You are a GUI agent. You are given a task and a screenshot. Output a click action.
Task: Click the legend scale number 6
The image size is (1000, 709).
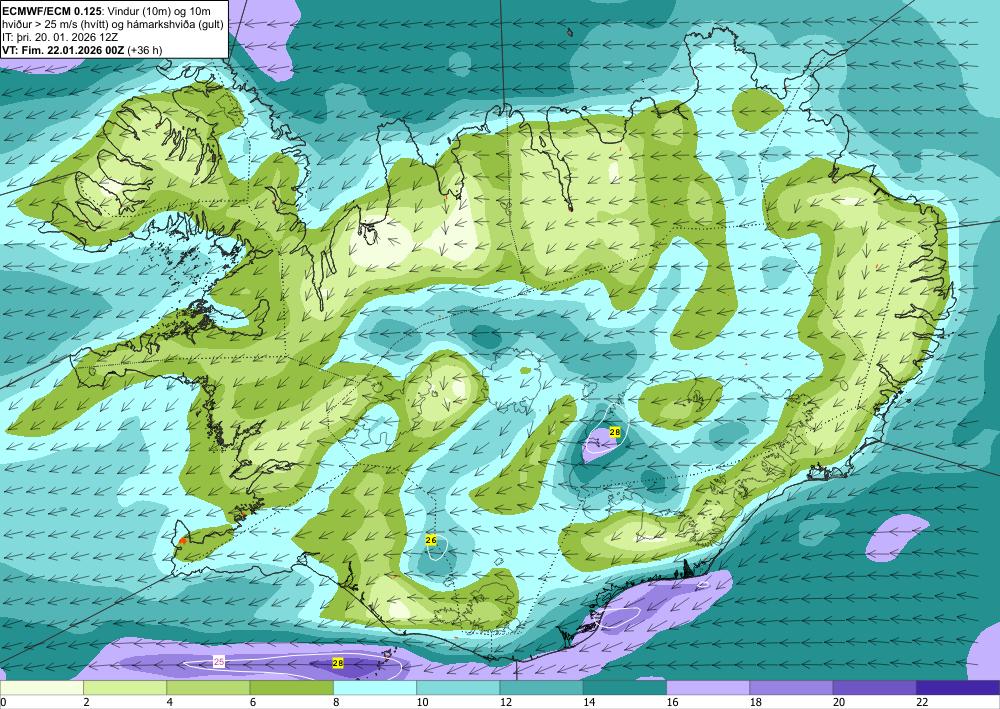253,702
